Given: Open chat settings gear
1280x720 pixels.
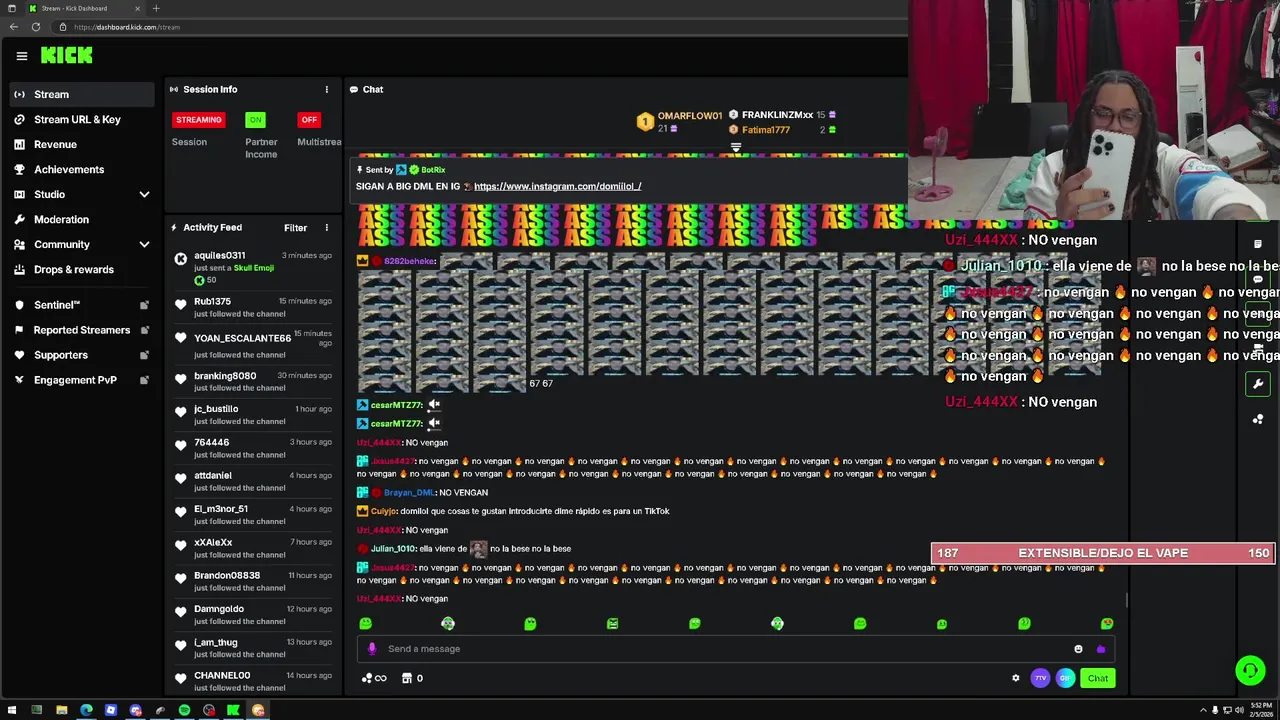Looking at the screenshot, I should click(1016, 678).
